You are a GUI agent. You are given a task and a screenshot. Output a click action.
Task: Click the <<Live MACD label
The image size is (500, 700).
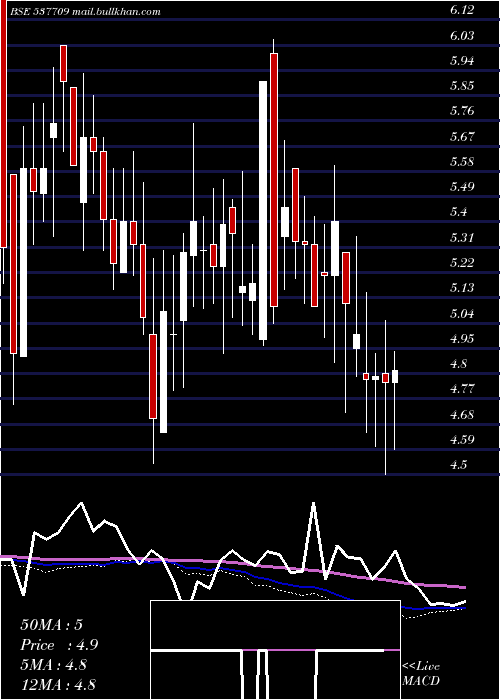click(421, 674)
